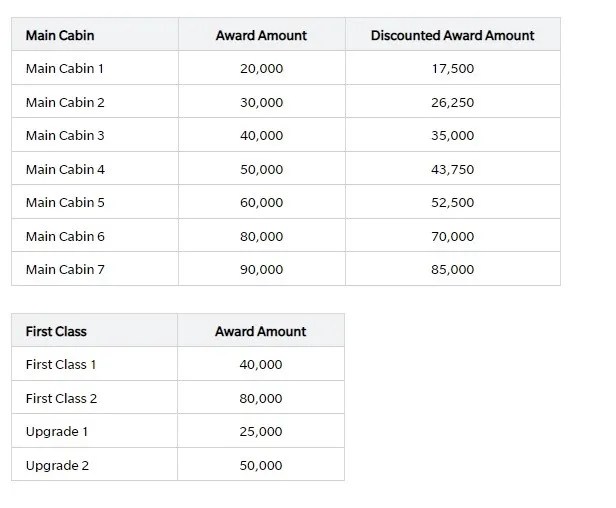Select the Upgrade 1 row label
The height and width of the screenshot is (508, 616).
coord(56,431)
